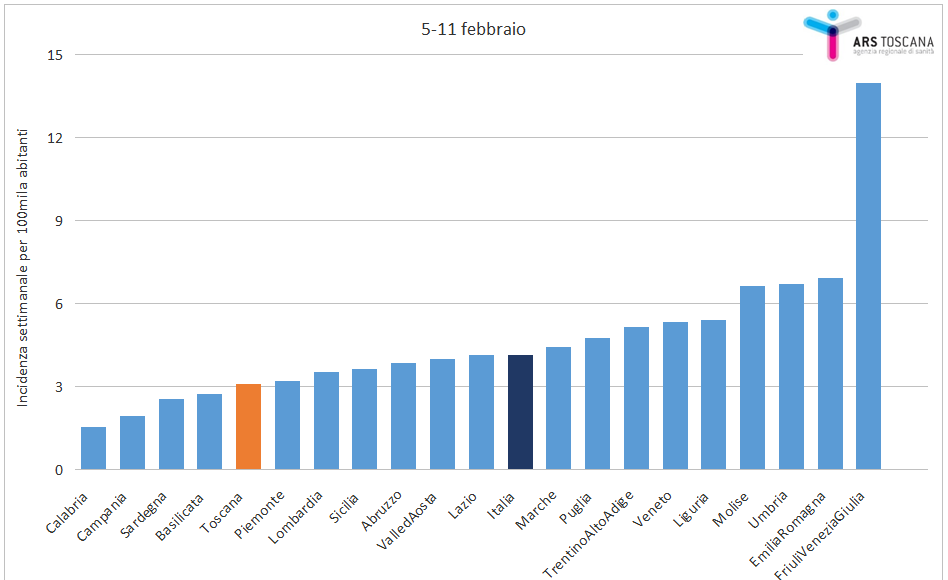This screenshot has height=580, width=948.
Task: Select the Veneto bar
Action: tap(675, 396)
